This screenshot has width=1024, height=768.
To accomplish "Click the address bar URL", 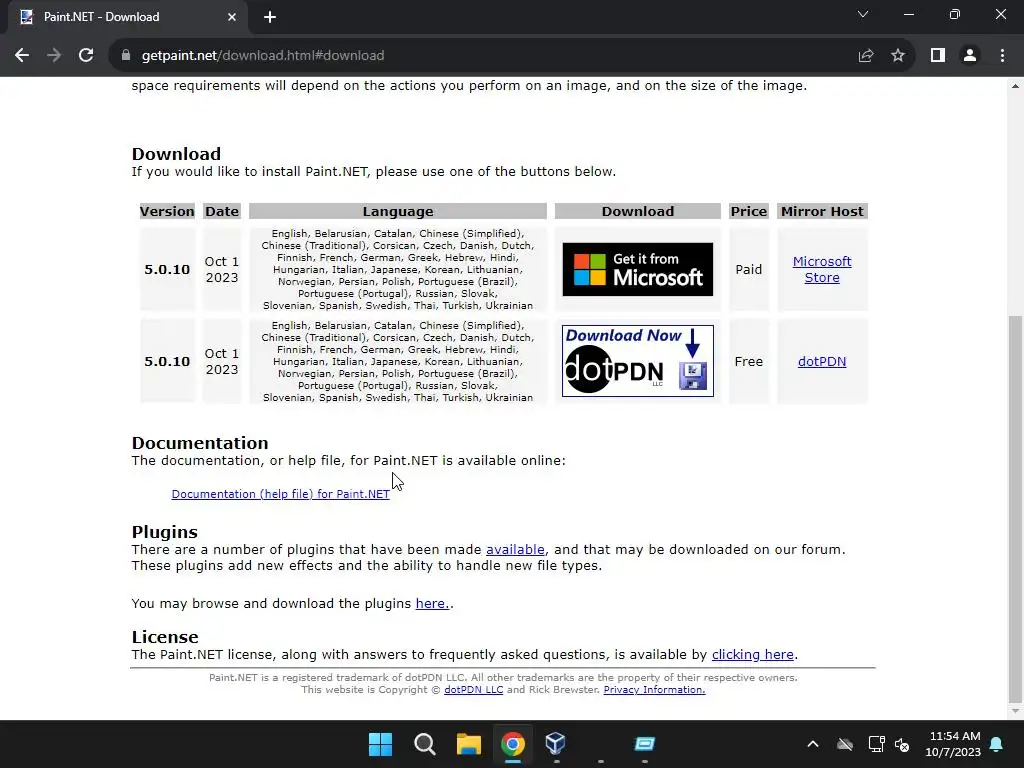I will (263, 56).
